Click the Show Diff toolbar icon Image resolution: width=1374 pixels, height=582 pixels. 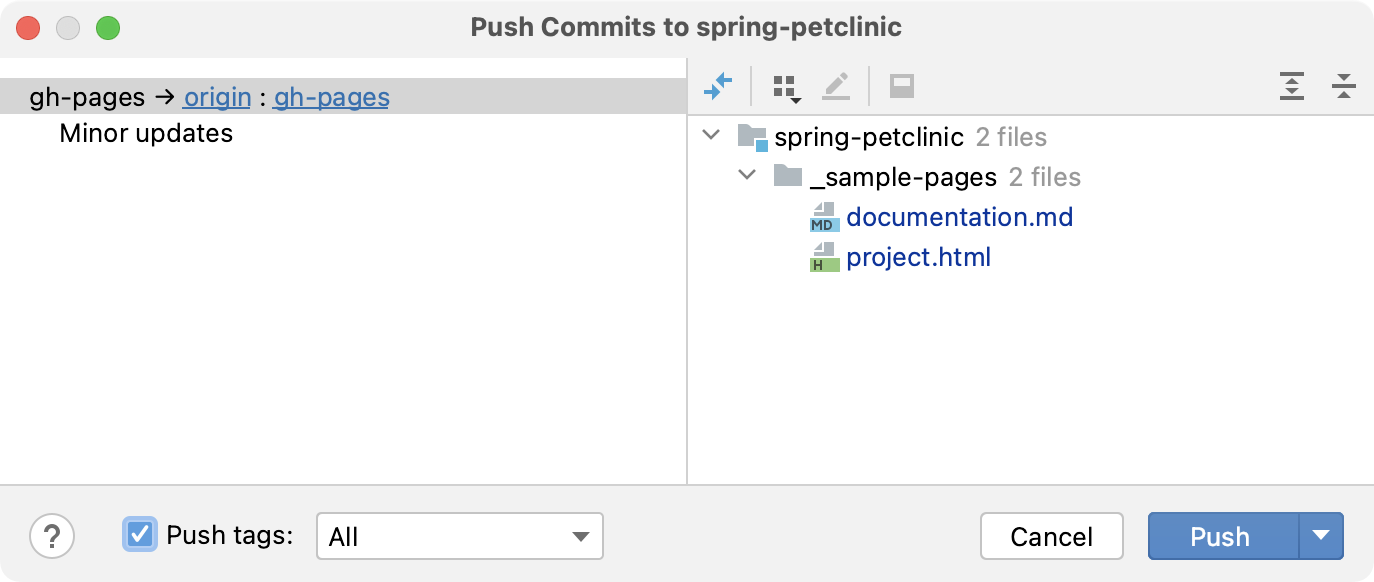click(x=718, y=87)
